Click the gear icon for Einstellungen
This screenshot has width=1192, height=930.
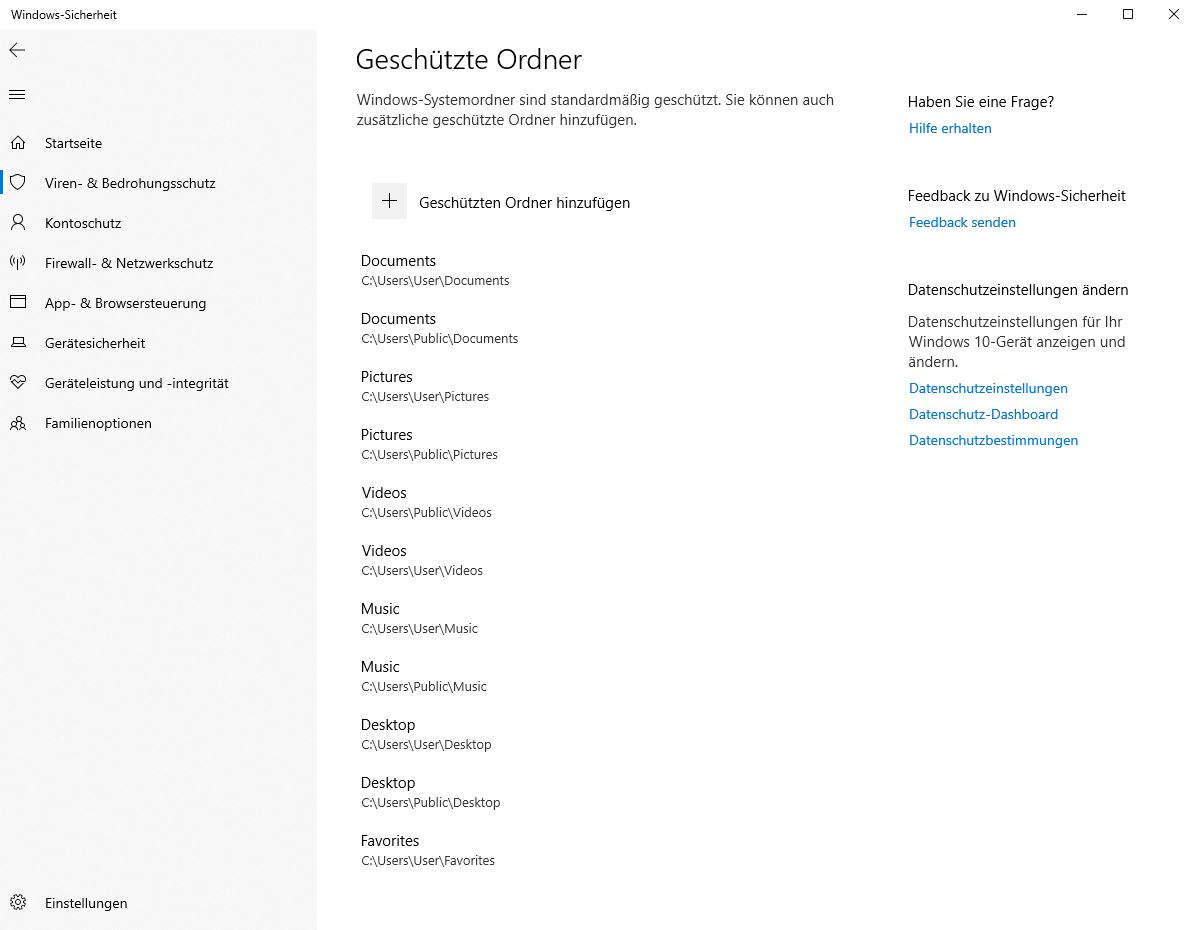tap(17, 903)
